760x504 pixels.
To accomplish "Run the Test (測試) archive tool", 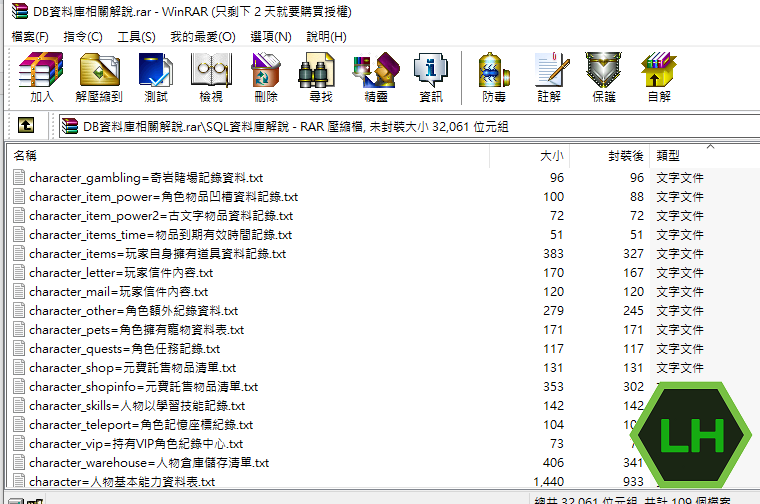I will [x=156, y=78].
